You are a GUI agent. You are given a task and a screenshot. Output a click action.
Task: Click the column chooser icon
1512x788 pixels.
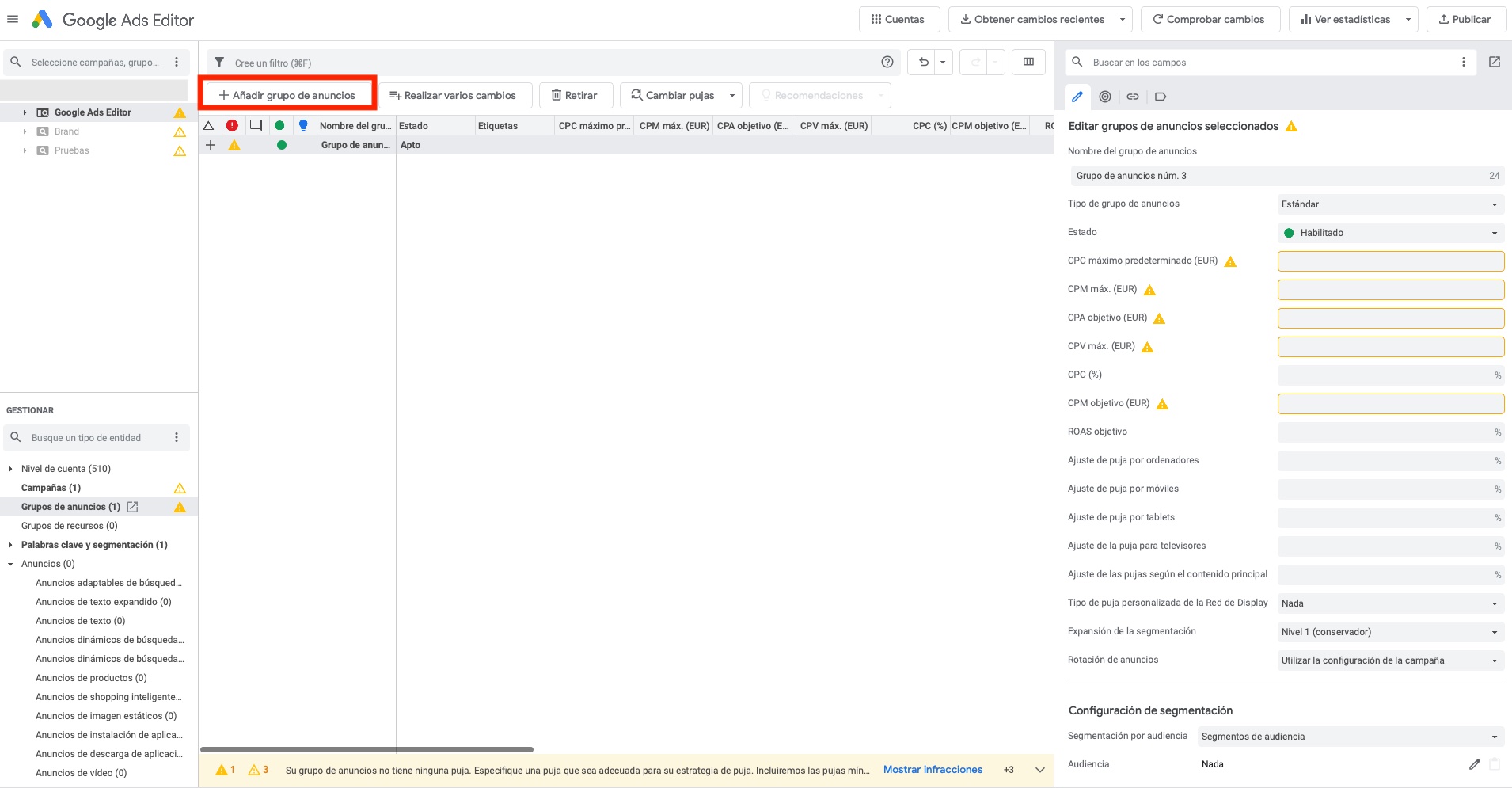point(1028,63)
